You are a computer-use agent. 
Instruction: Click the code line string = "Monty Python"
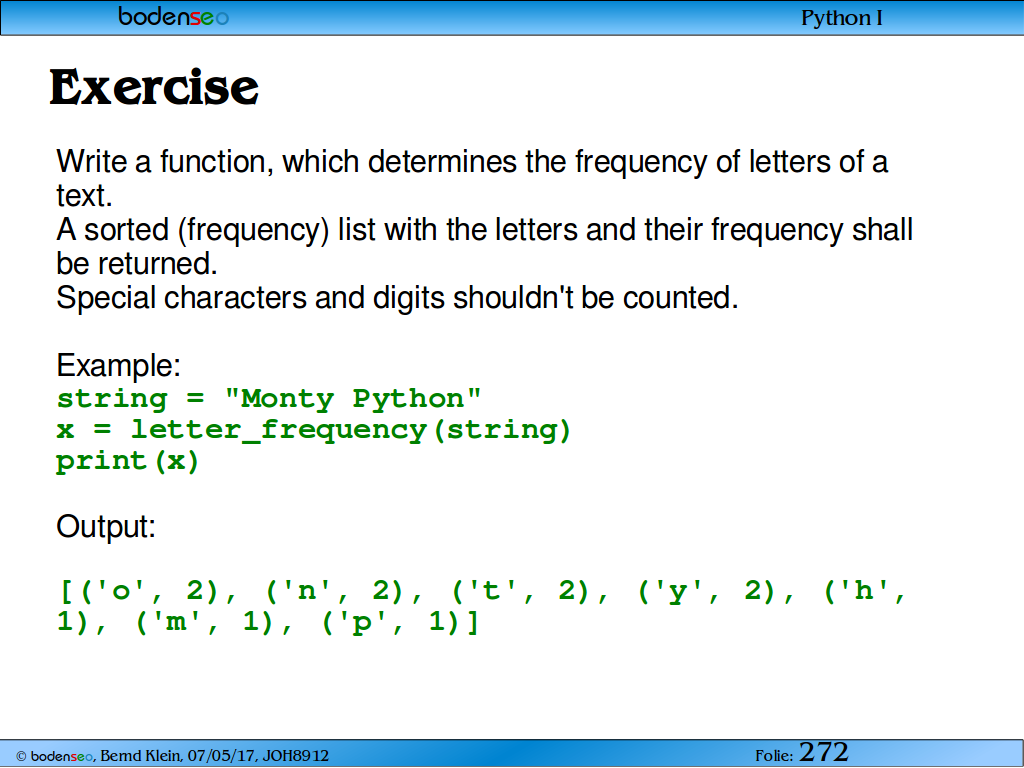[269, 398]
